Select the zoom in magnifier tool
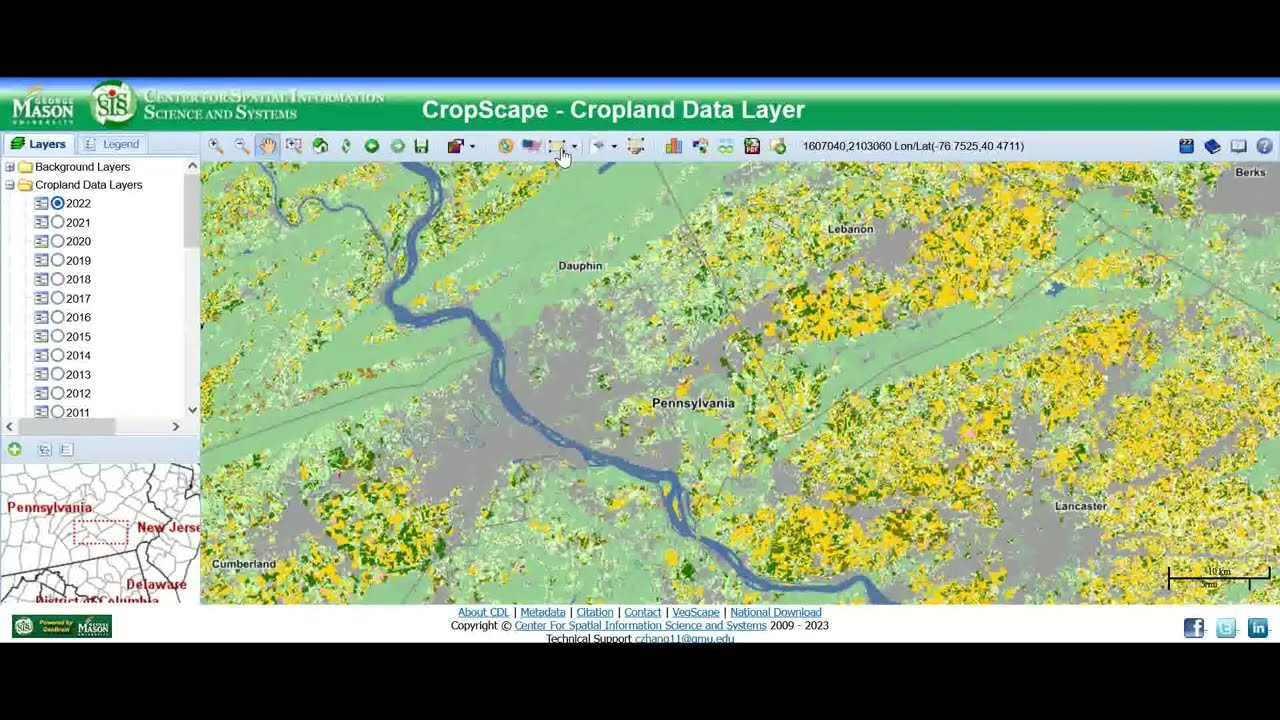Screen dimensions: 1280x720 tap(216, 146)
